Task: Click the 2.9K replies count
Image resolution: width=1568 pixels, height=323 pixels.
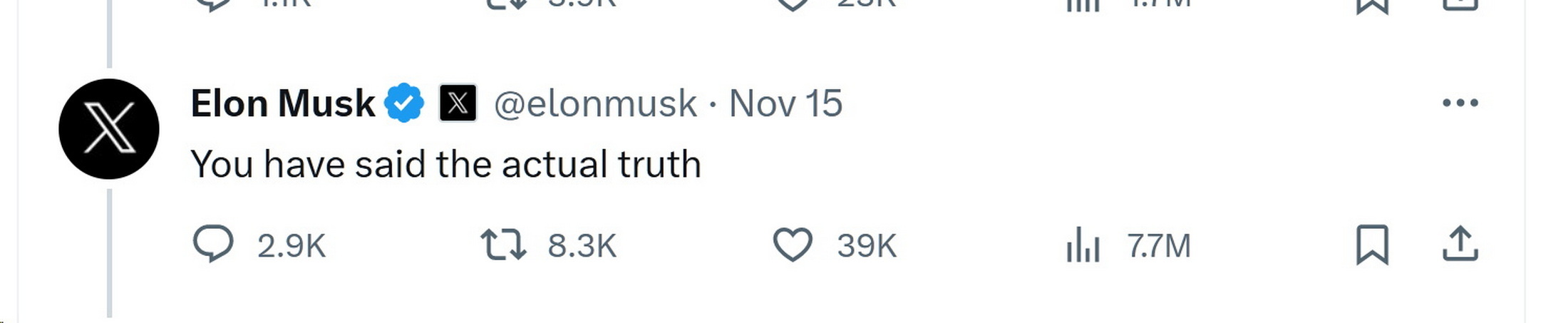Action: coord(291,246)
